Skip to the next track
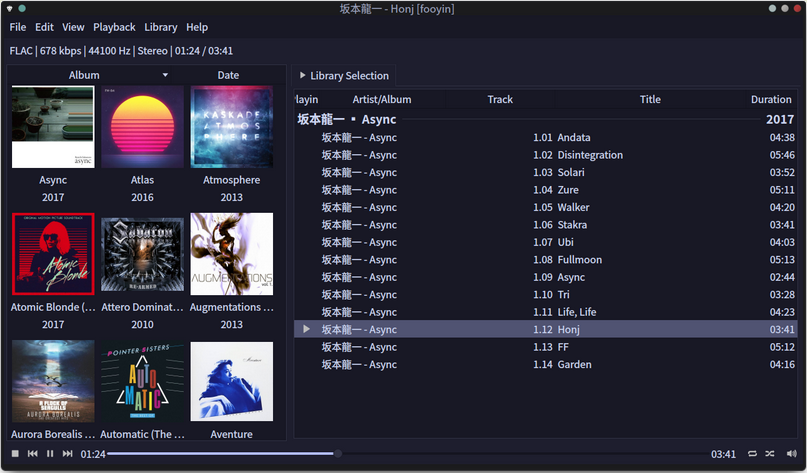 click(67, 453)
